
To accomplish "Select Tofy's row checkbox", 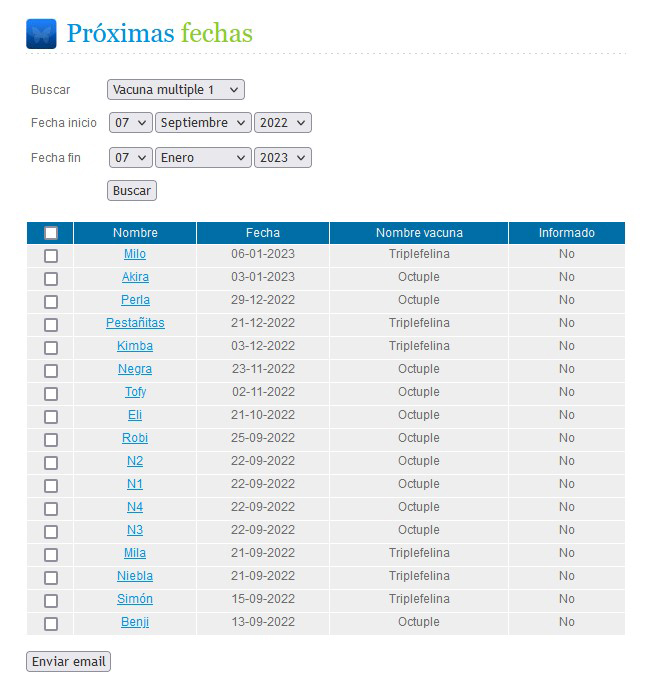I will click(x=51, y=394).
